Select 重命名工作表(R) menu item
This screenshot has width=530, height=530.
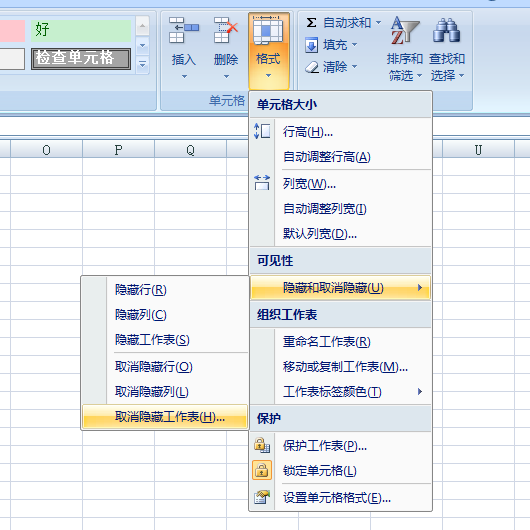coord(341,342)
